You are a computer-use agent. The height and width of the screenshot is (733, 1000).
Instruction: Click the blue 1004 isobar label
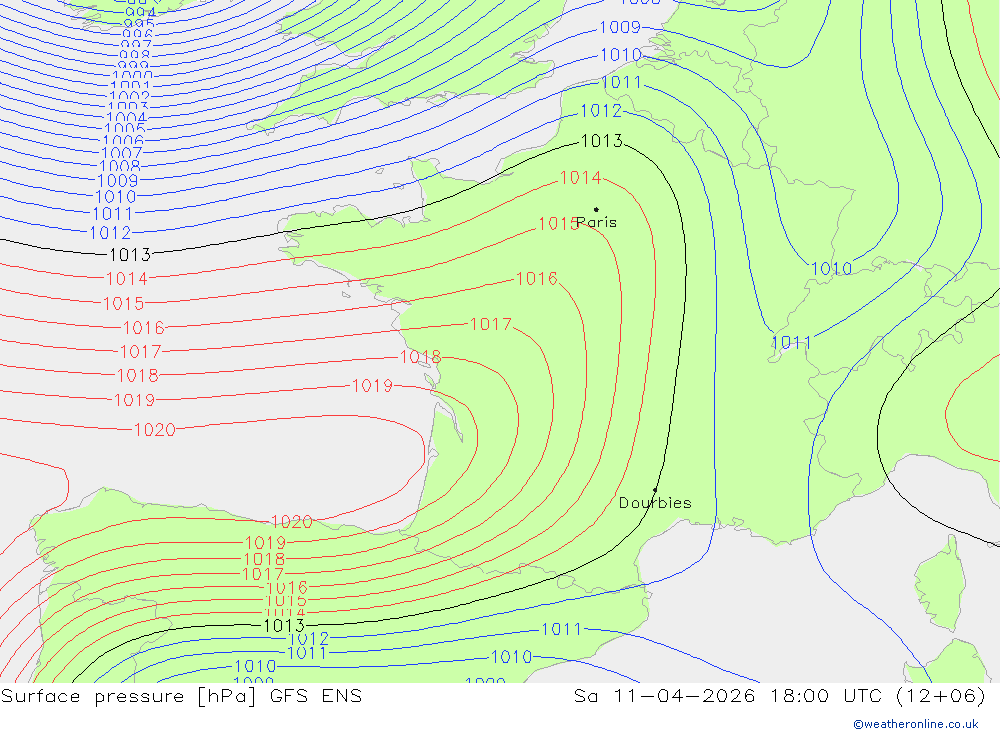pyautogui.click(x=126, y=117)
